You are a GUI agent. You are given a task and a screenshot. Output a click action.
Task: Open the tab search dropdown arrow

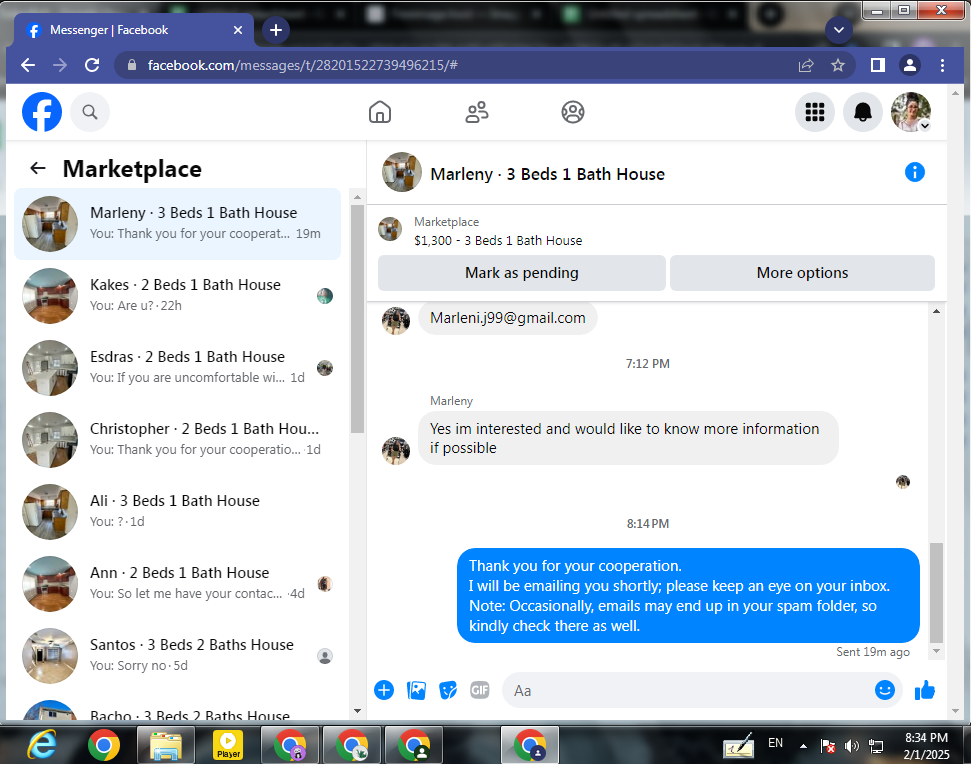(x=838, y=30)
